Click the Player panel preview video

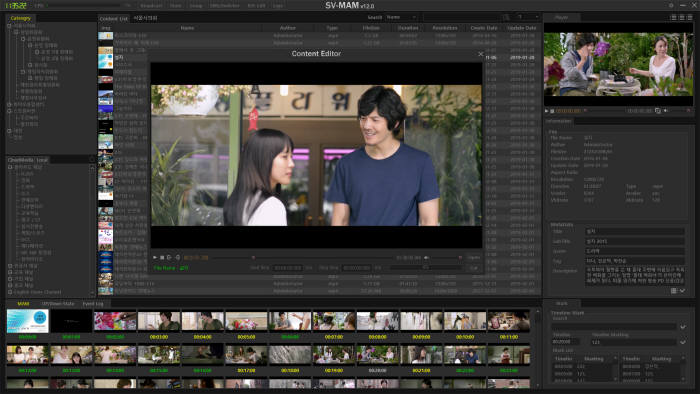coord(619,65)
